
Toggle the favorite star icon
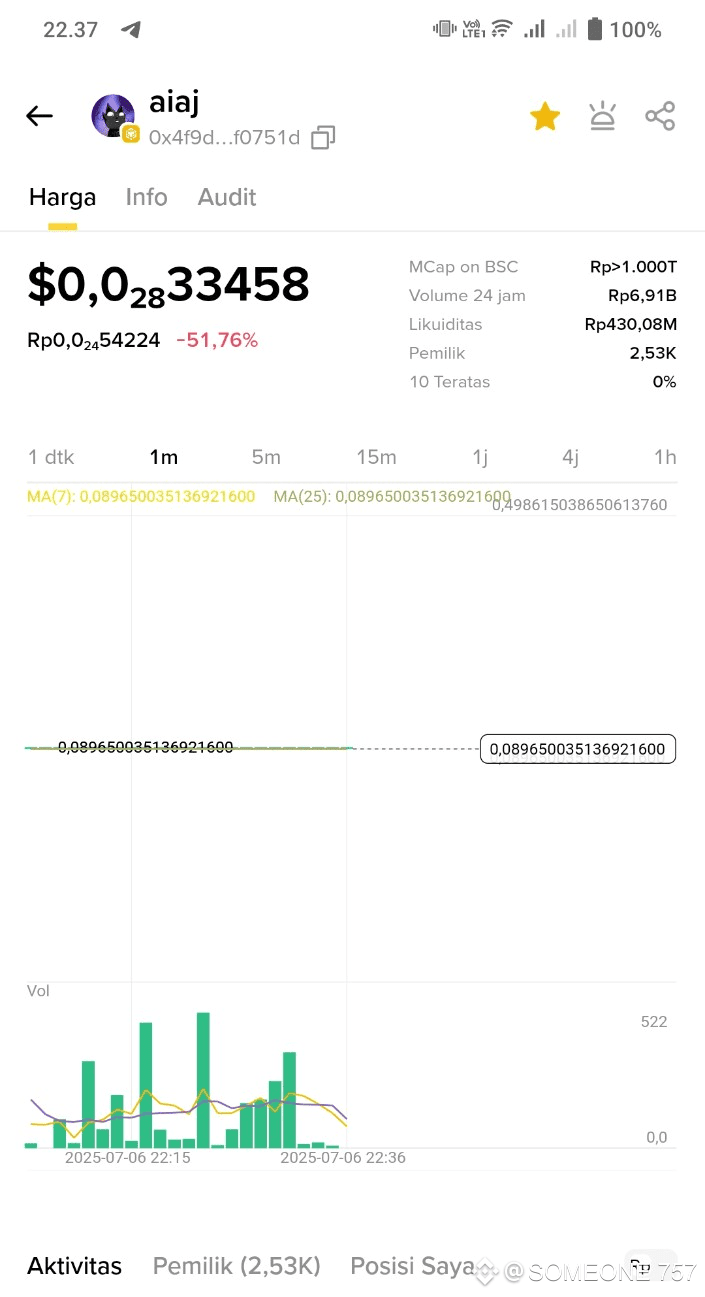pyautogui.click(x=545, y=117)
